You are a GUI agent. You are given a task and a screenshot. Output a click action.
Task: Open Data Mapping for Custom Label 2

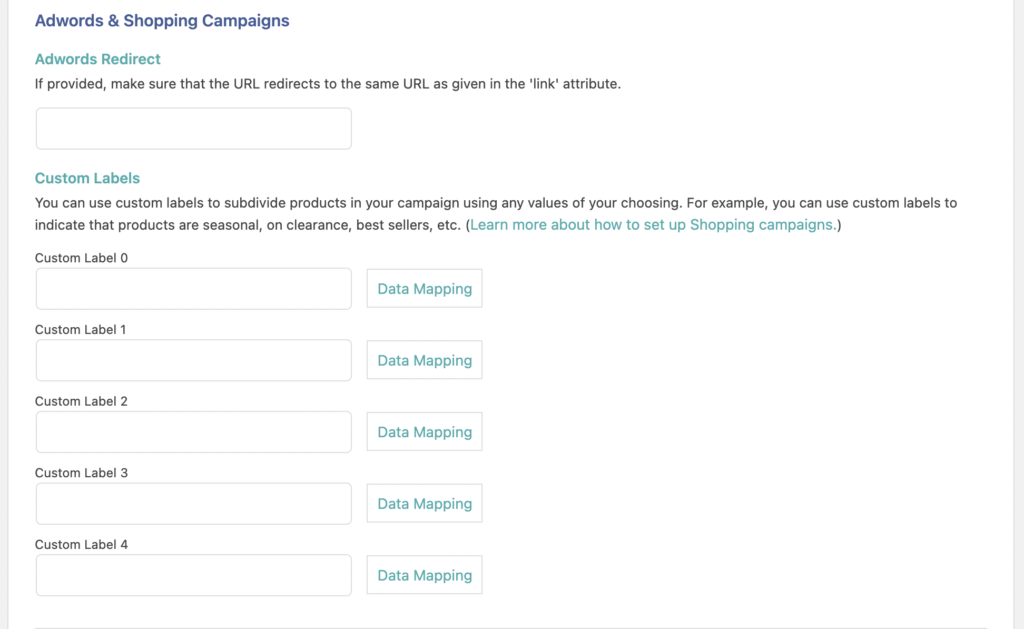click(x=424, y=431)
